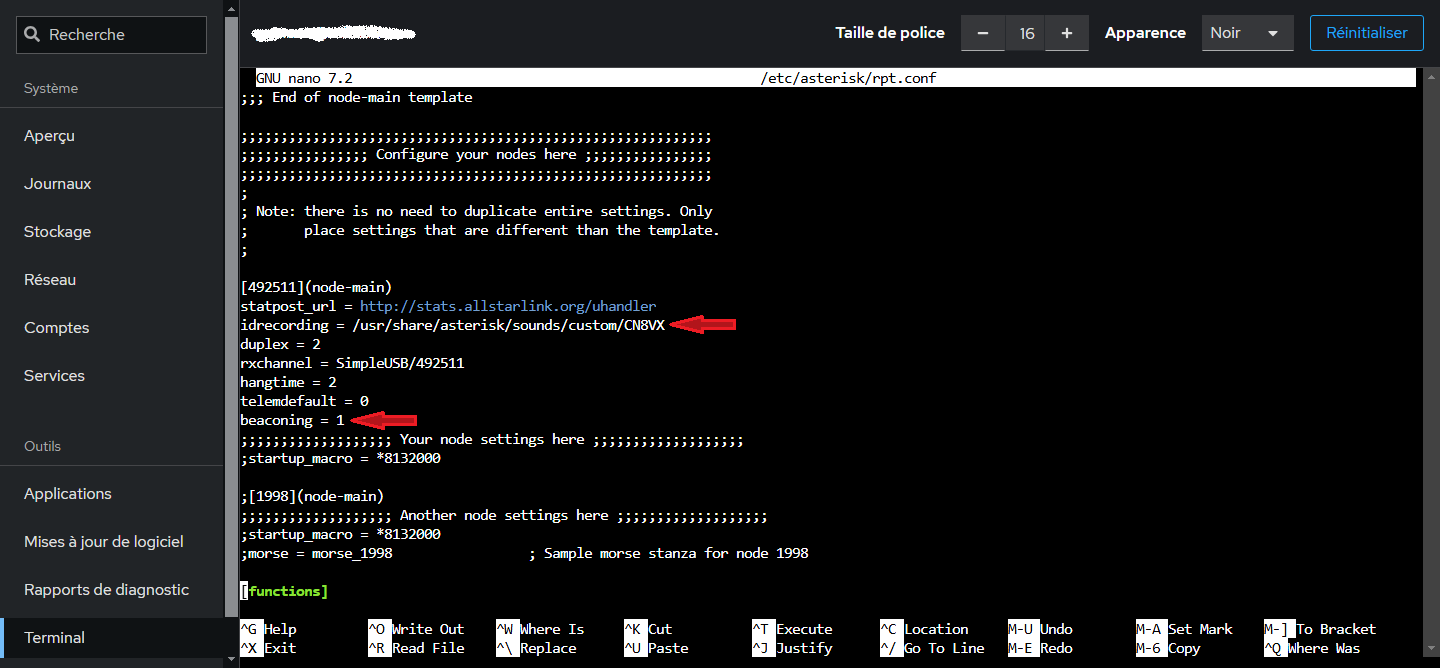Click the '^T Execute' shortcut

pos(792,629)
